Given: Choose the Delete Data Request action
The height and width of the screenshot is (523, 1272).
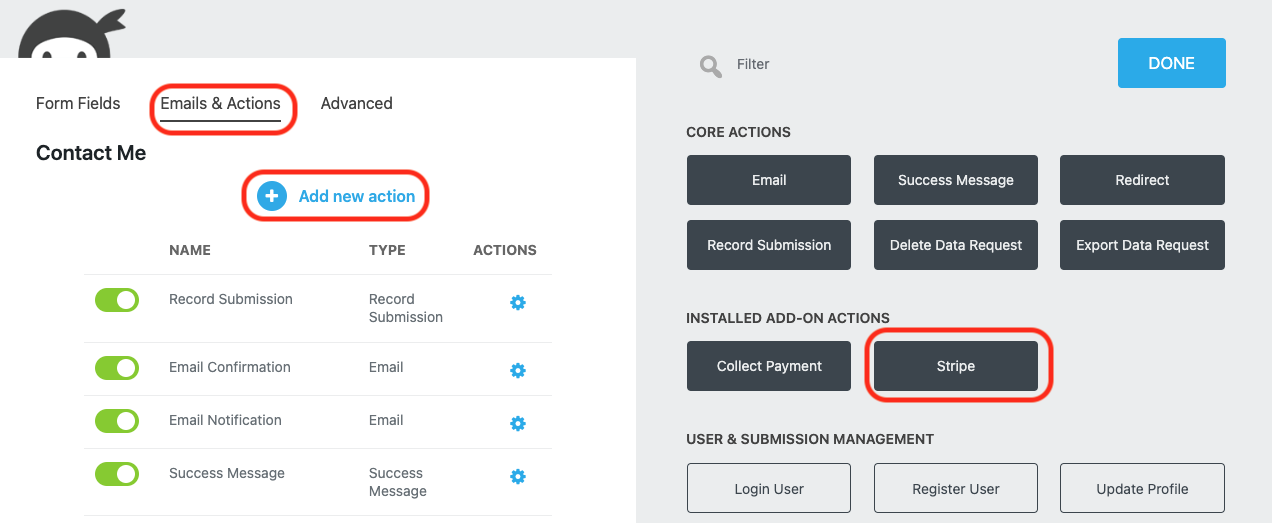Looking at the screenshot, I should click(956, 245).
